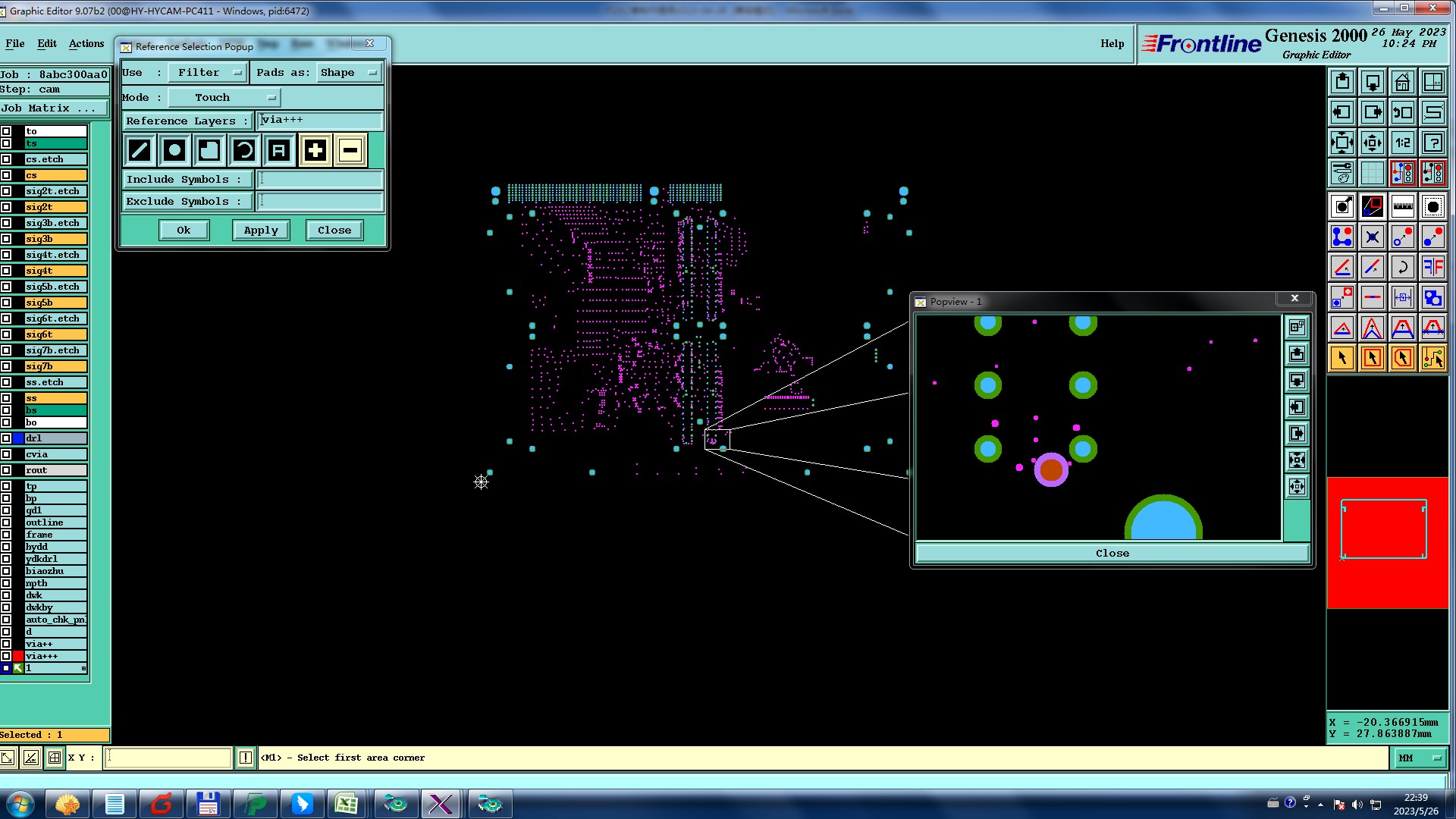Toggle the arc feature filter icon
Screen dimensions: 1456x819
[x=244, y=150]
